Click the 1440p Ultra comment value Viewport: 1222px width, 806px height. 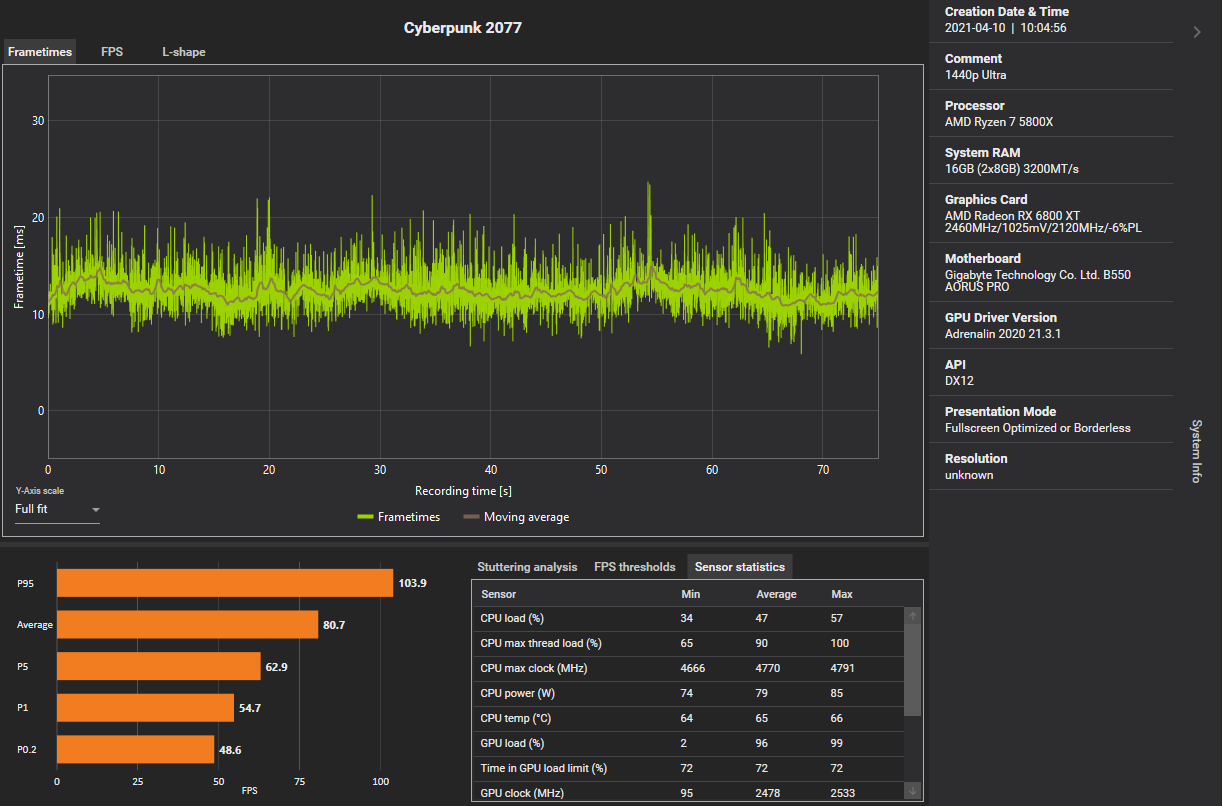(x=977, y=75)
